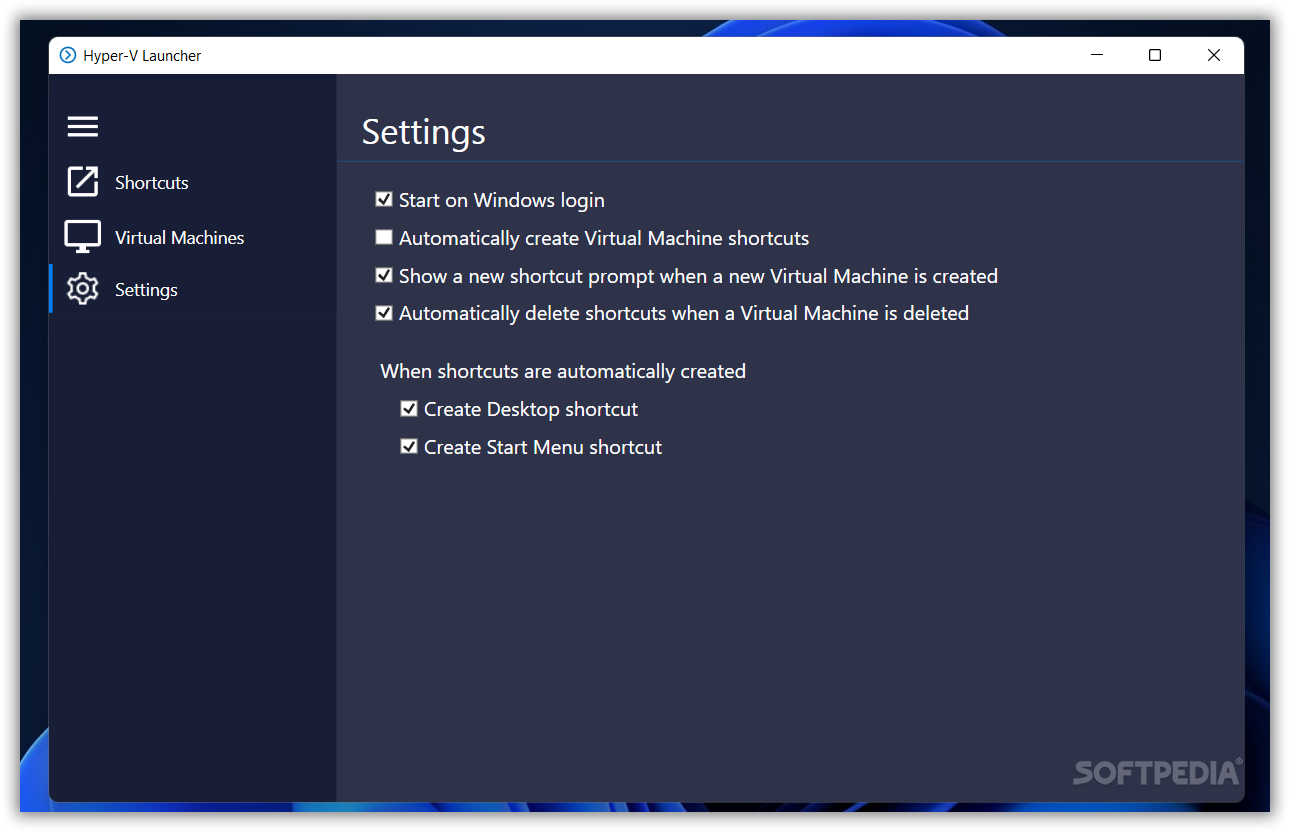Uncheck Show a new shortcut prompt option
Image resolution: width=1290 pixels, height=832 pixels.
pos(384,275)
